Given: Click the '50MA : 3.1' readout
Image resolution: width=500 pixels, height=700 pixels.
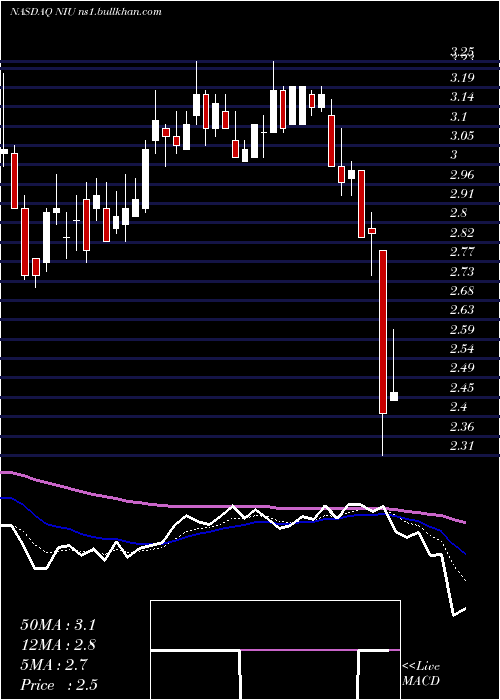Looking at the screenshot, I should pyautogui.click(x=58, y=625).
